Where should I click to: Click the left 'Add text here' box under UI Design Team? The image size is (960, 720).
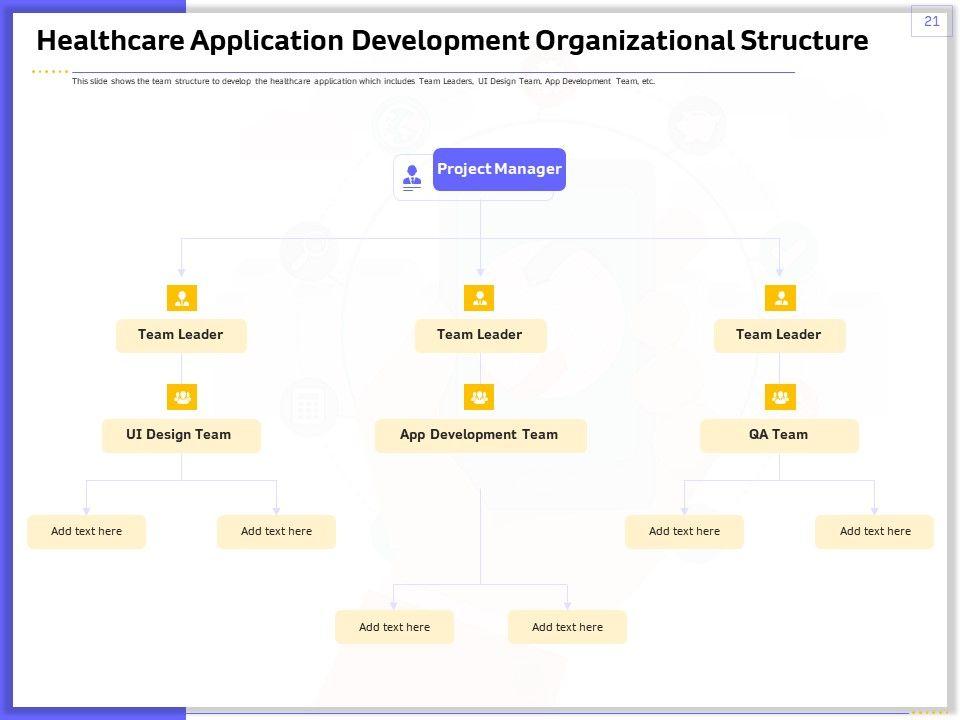coord(87,531)
